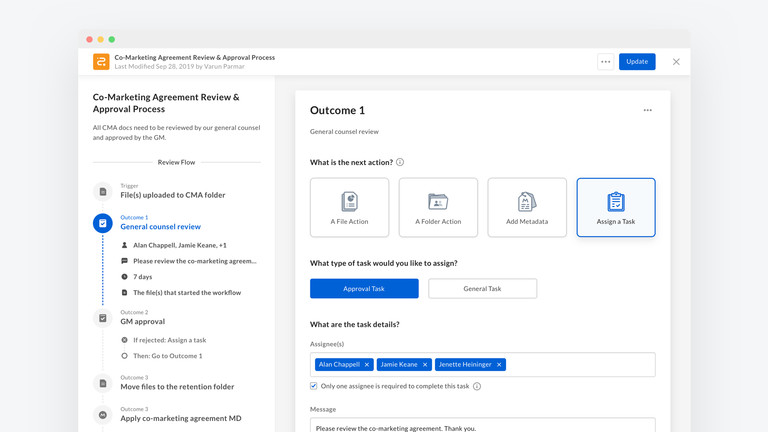Click the orange workflow logo icon

(x=101, y=62)
